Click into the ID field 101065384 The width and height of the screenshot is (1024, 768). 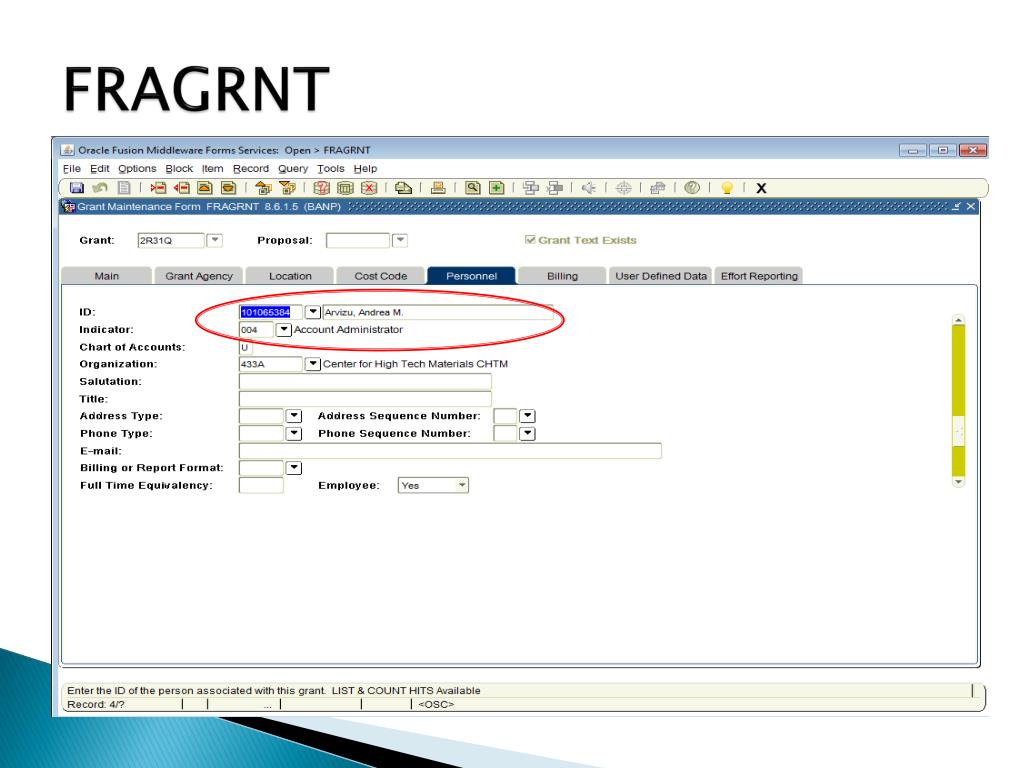(270, 312)
